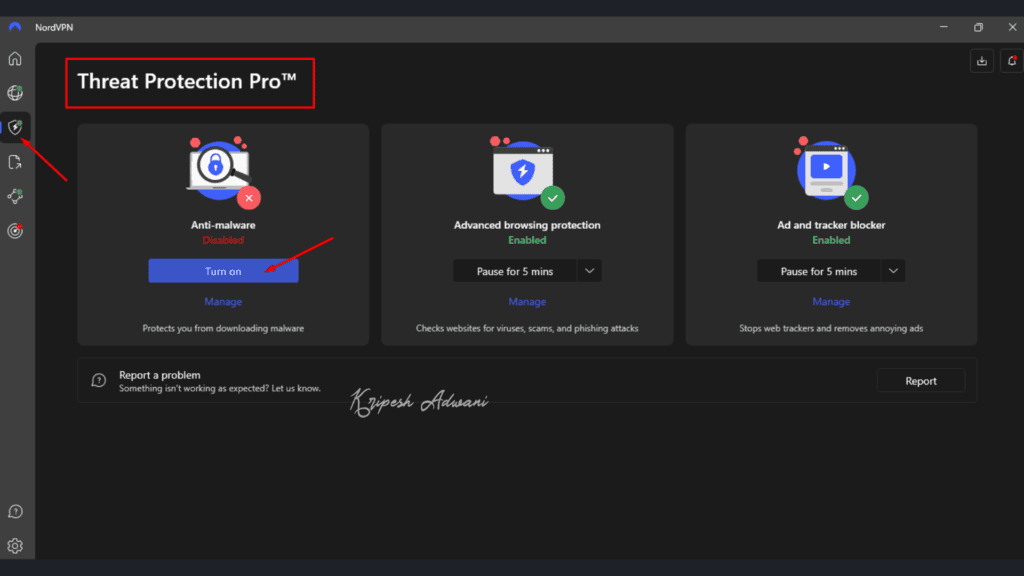Turn on Anti-malware protection

coord(222,270)
